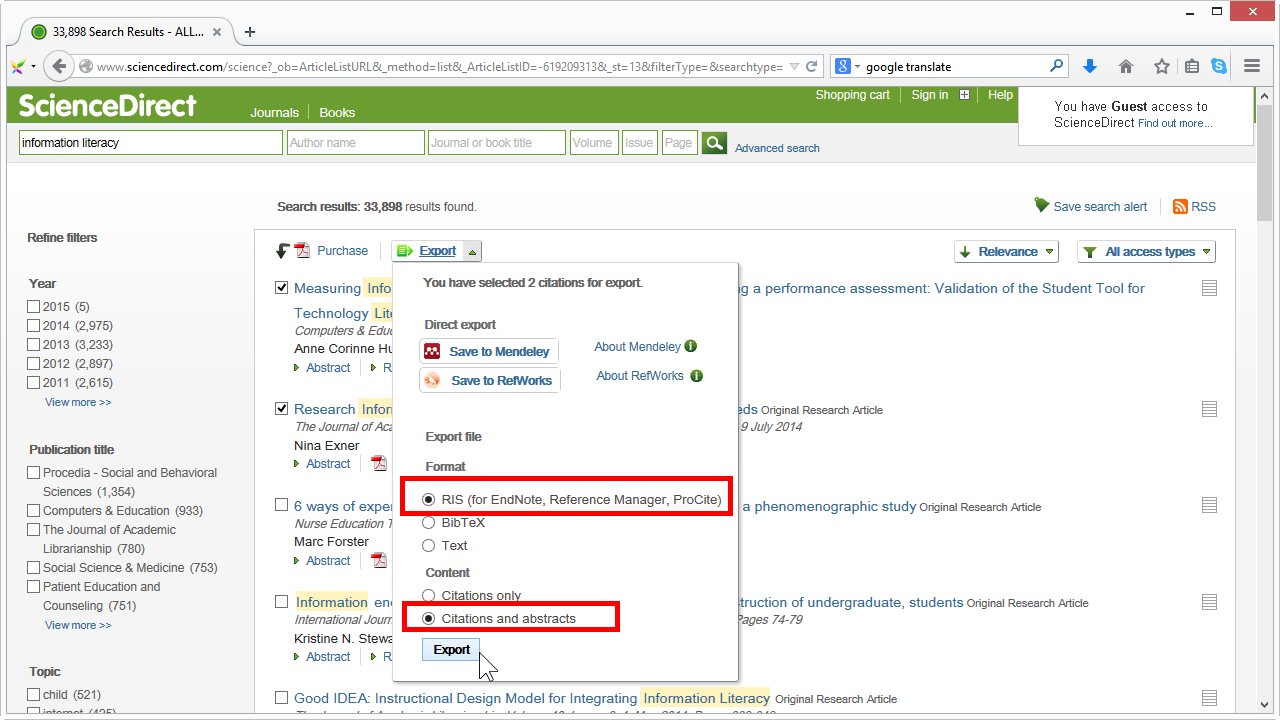Image resolution: width=1280 pixels, height=720 pixels.
Task: Click the Volume input field
Action: [x=594, y=143]
